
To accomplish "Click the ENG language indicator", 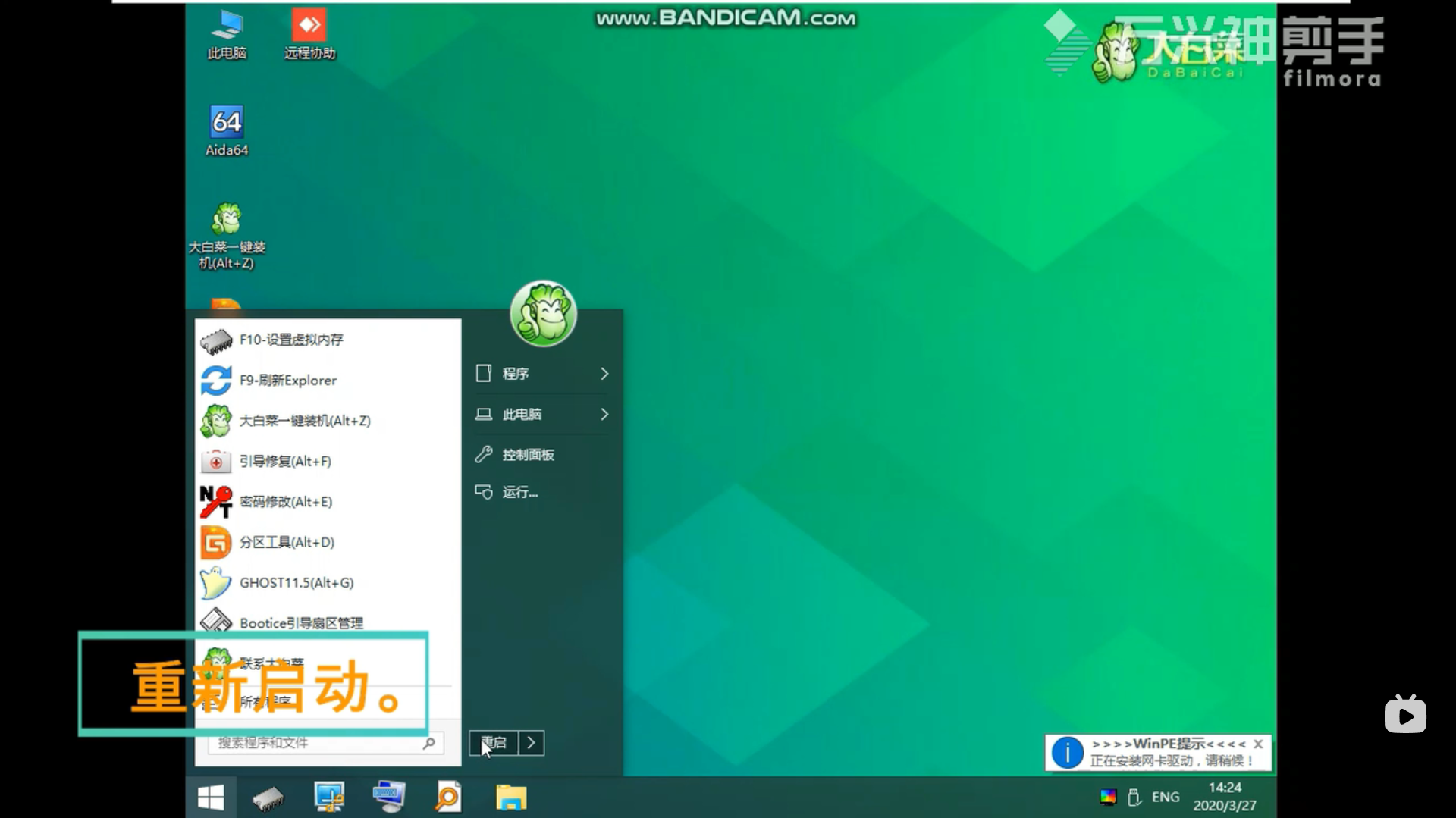I will [1166, 797].
